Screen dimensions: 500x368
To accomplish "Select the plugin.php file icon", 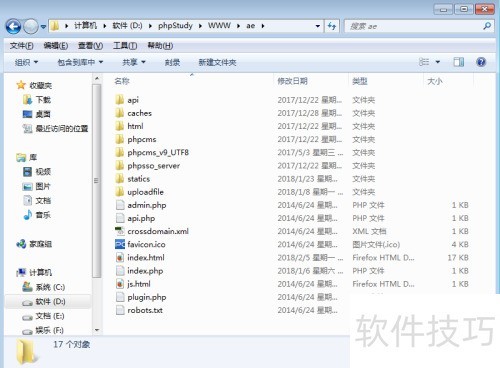I will point(120,297).
